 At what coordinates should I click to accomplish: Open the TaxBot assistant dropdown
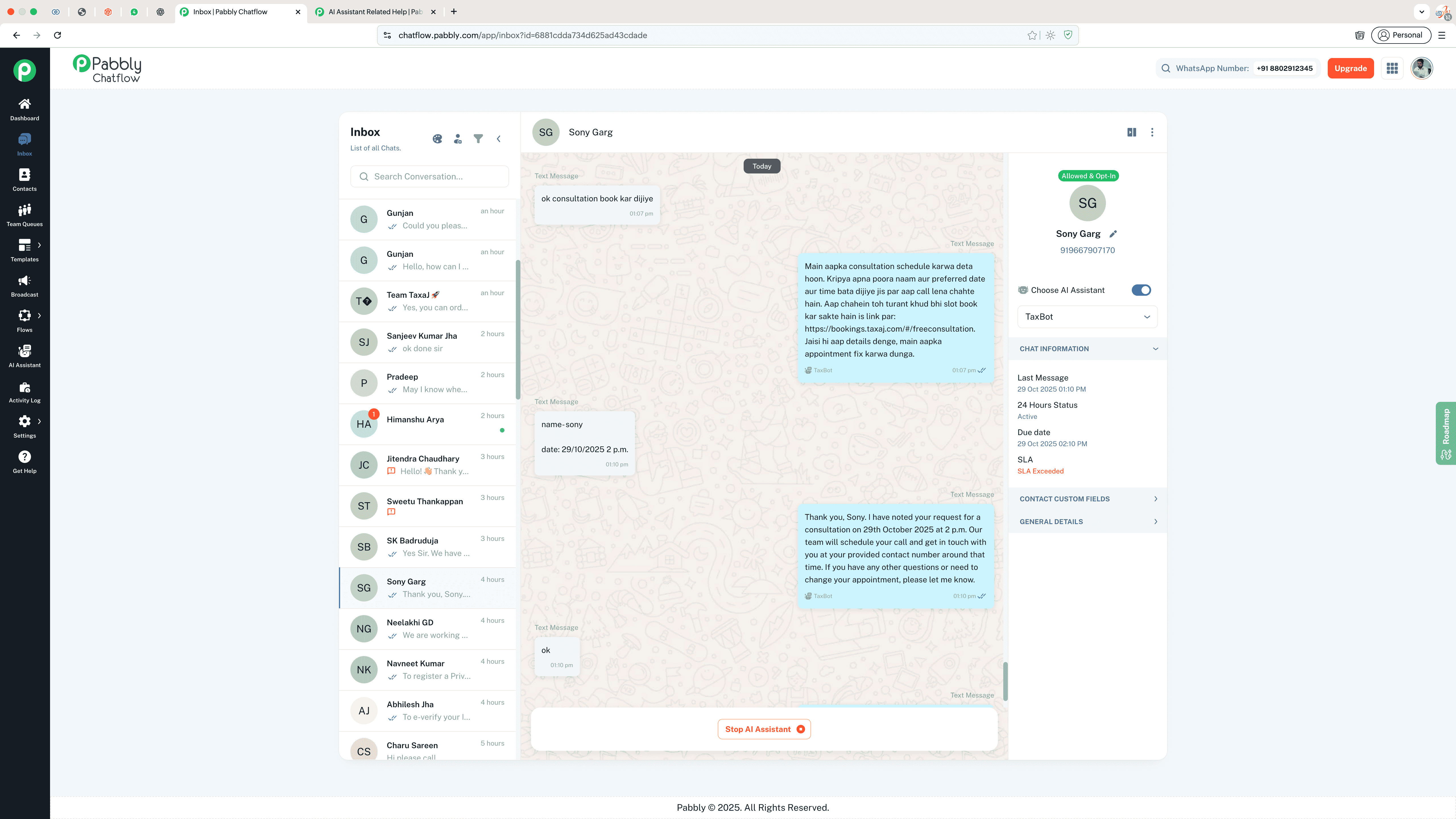1087,317
